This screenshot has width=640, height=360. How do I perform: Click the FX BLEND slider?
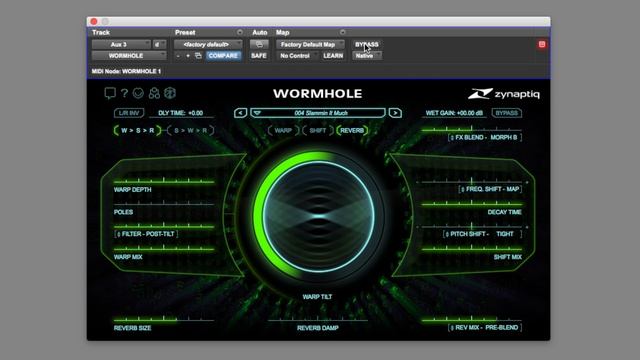[x=471, y=129]
